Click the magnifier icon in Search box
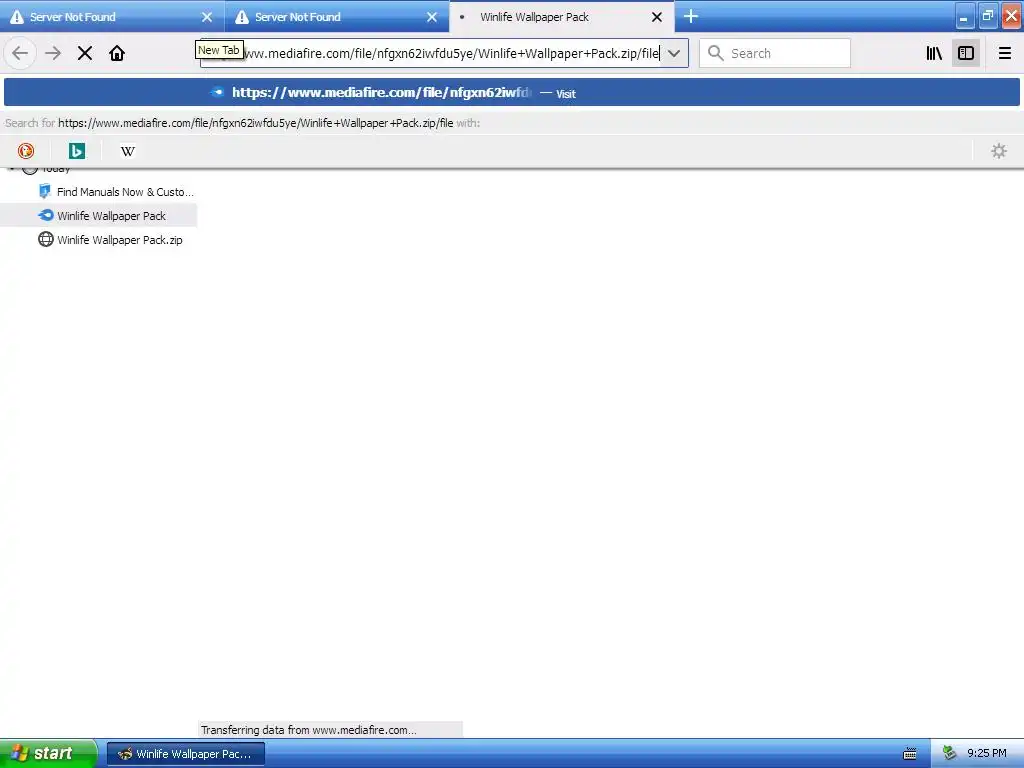Viewport: 1024px width, 768px height. [716, 53]
